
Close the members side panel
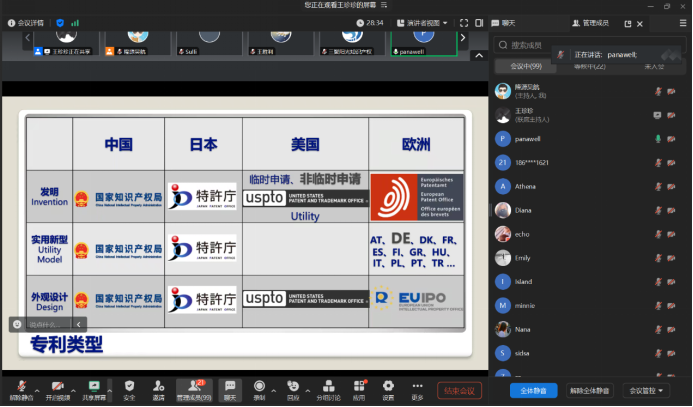coord(640,24)
